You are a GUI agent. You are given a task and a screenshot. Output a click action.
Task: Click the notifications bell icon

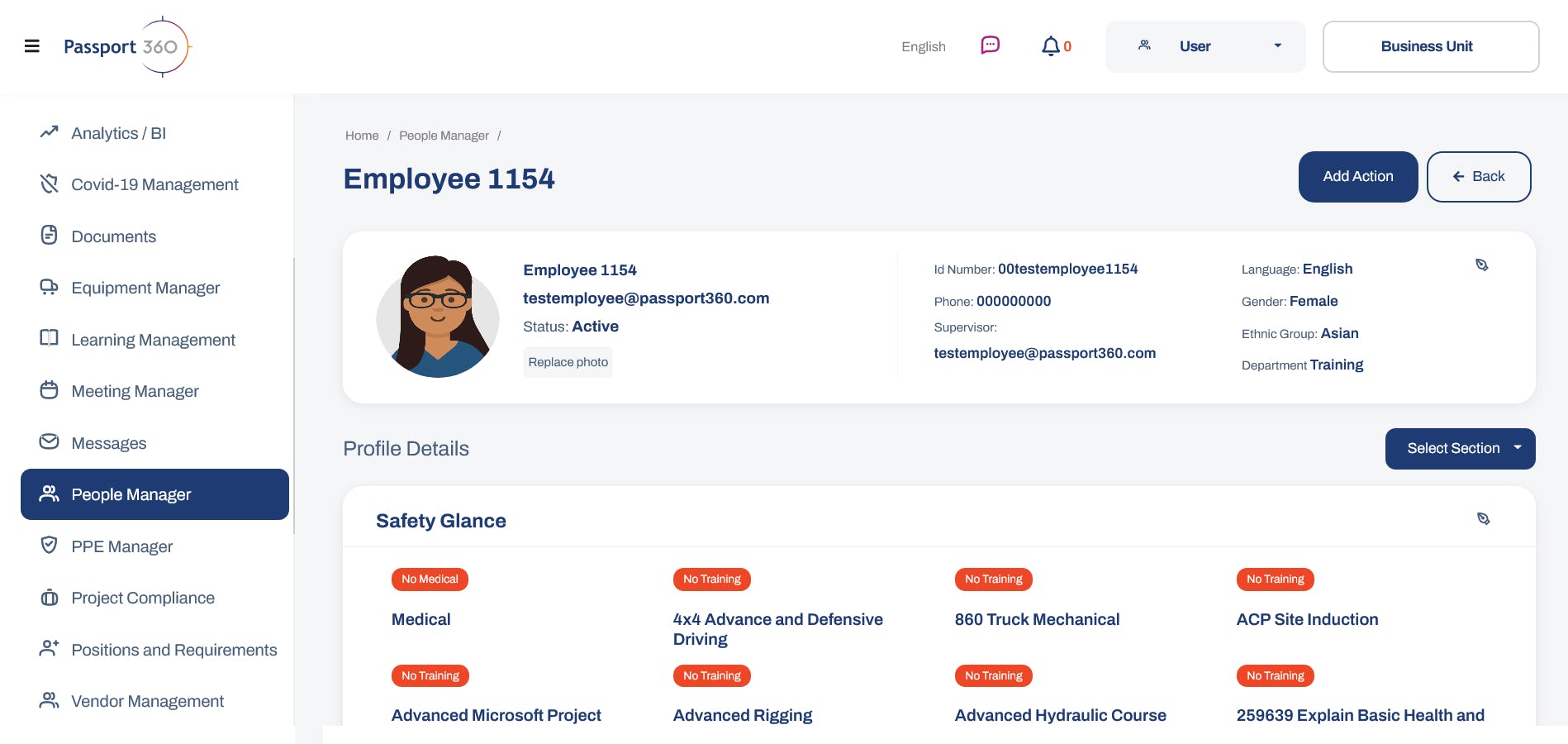pos(1050,46)
